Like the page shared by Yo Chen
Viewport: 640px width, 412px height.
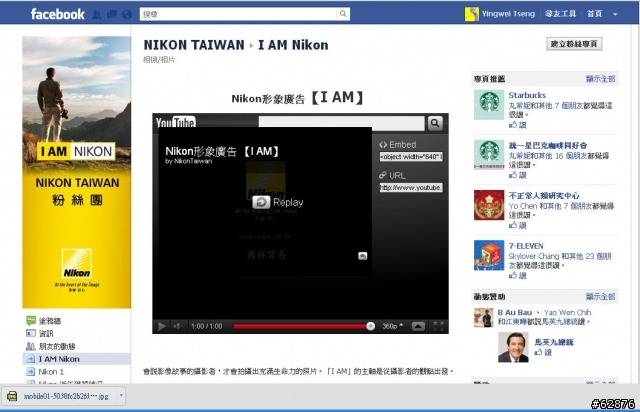518,225
